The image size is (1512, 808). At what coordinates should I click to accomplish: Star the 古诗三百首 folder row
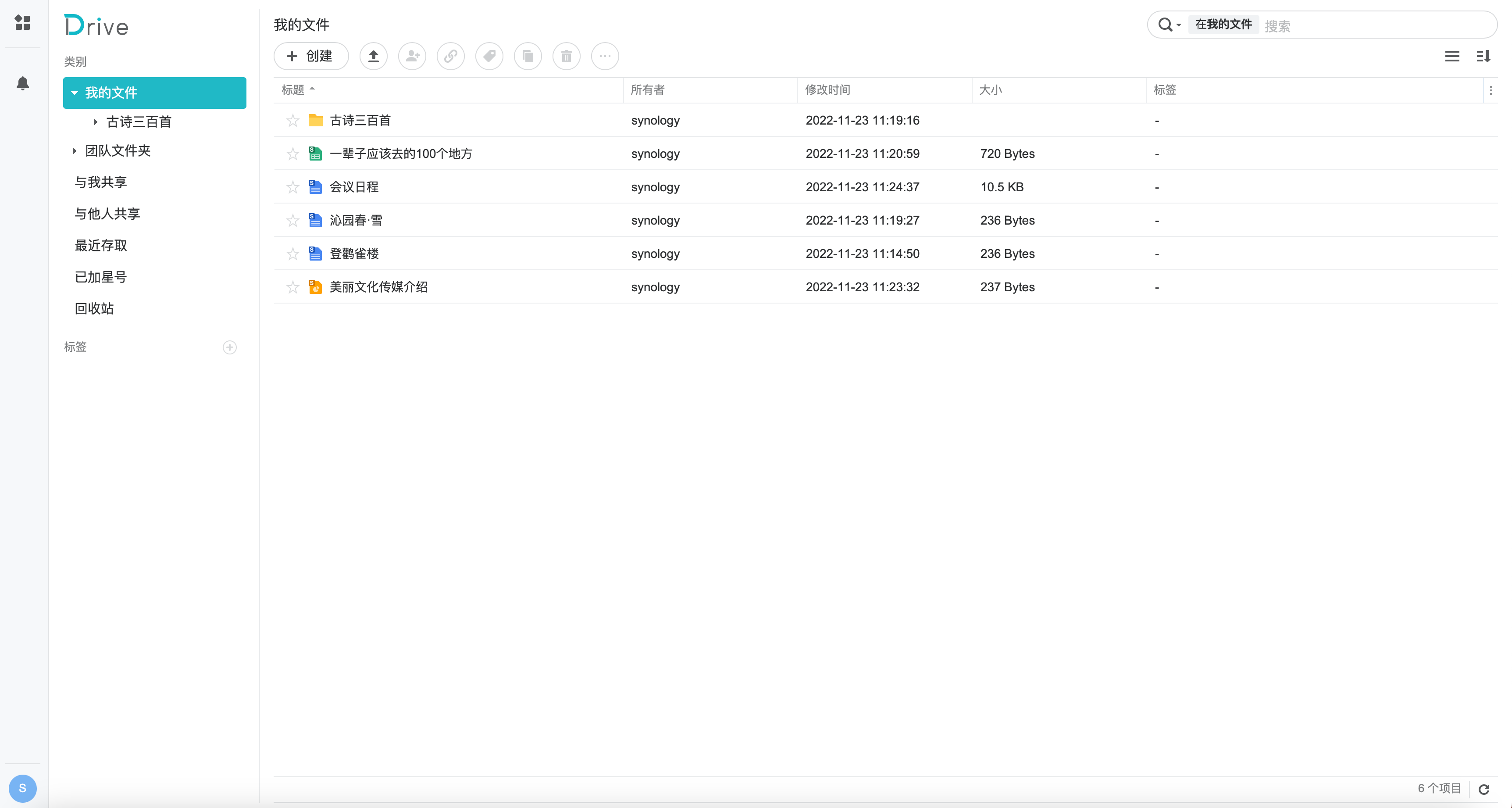click(292, 121)
